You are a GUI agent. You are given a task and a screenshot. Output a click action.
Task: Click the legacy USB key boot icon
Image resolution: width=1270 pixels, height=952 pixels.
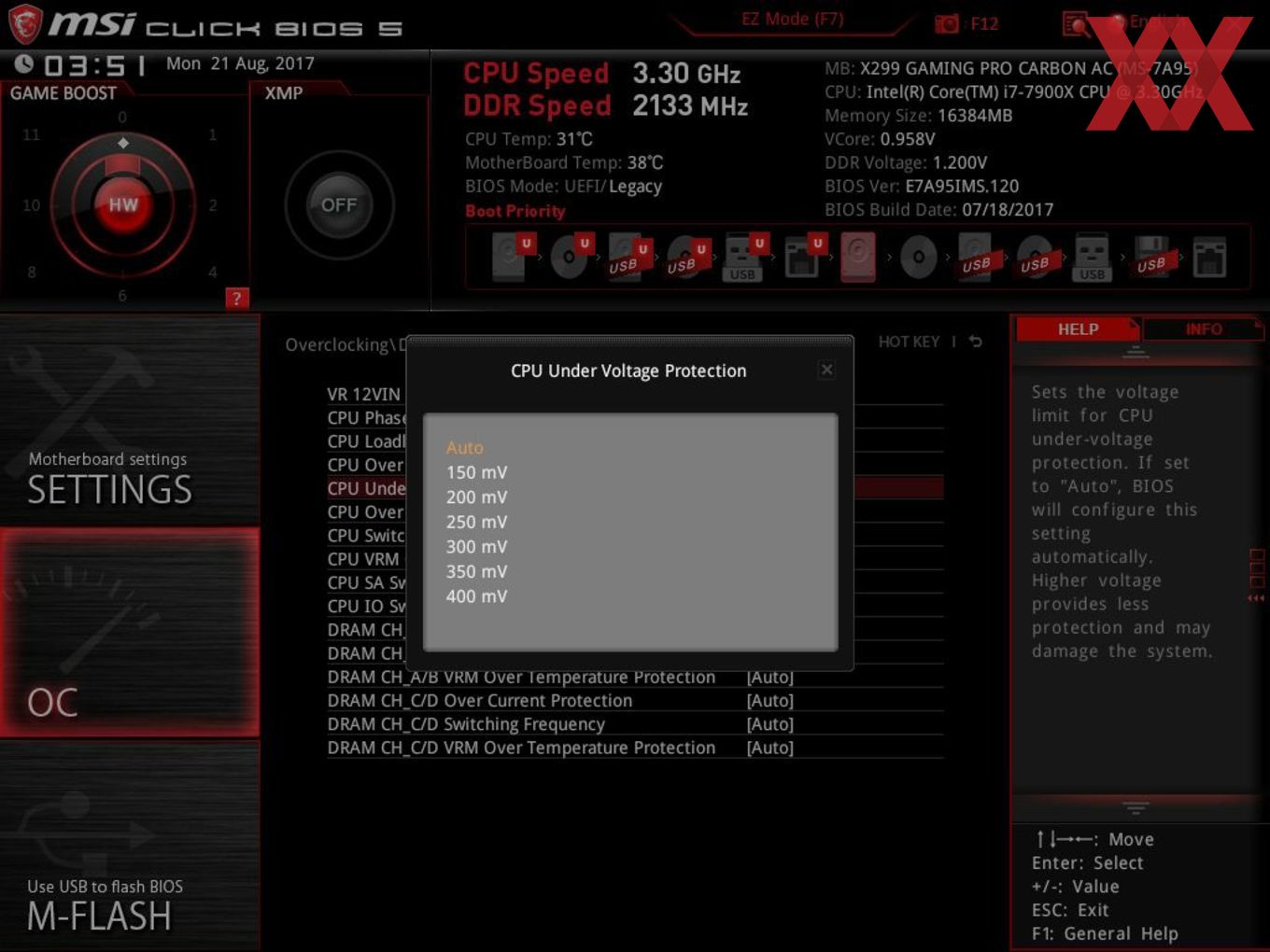pyautogui.click(x=1092, y=257)
